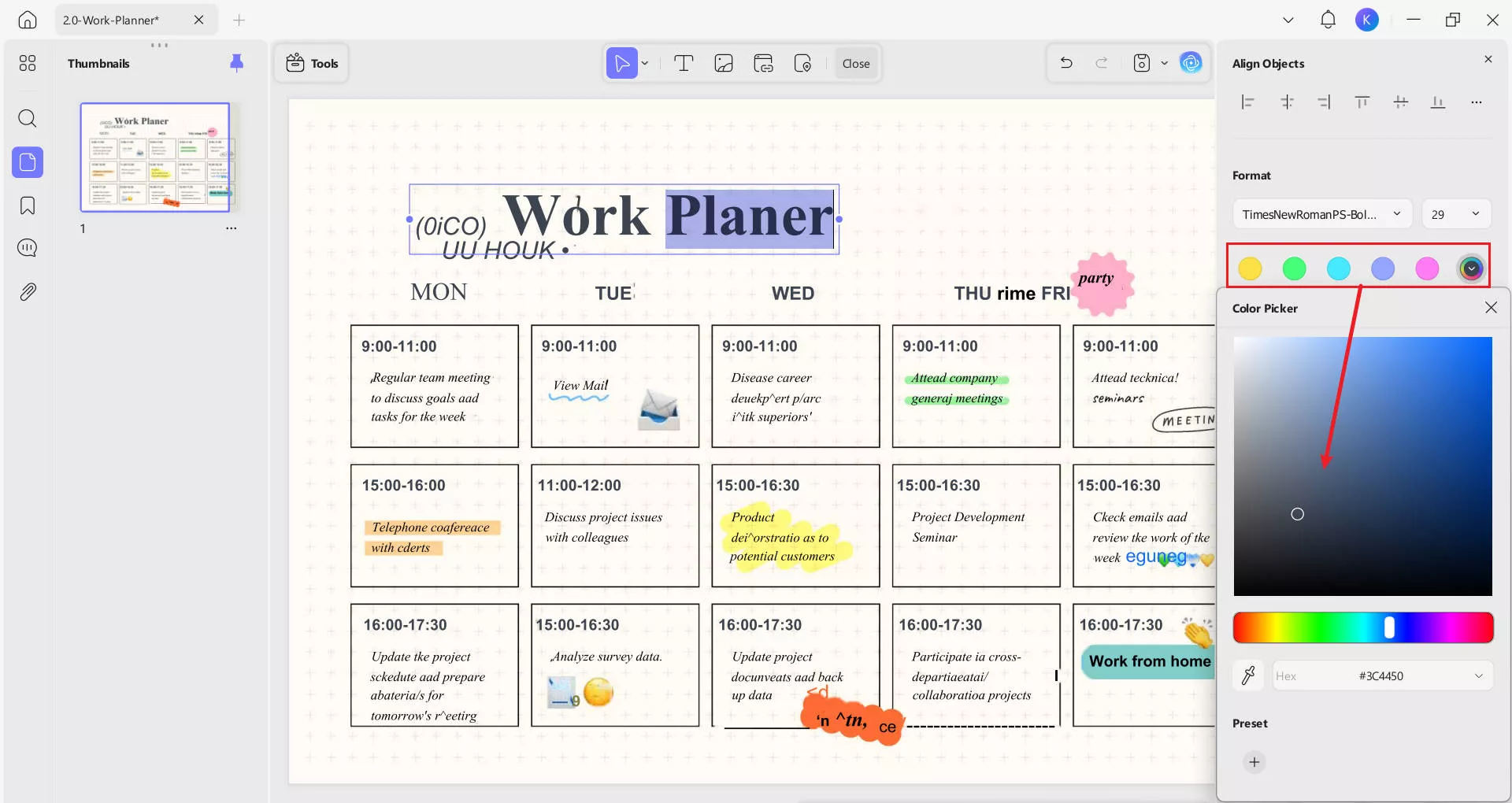Screen dimensions: 1512x803
Task: Open a new tab with plus
Action: tap(239, 20)
